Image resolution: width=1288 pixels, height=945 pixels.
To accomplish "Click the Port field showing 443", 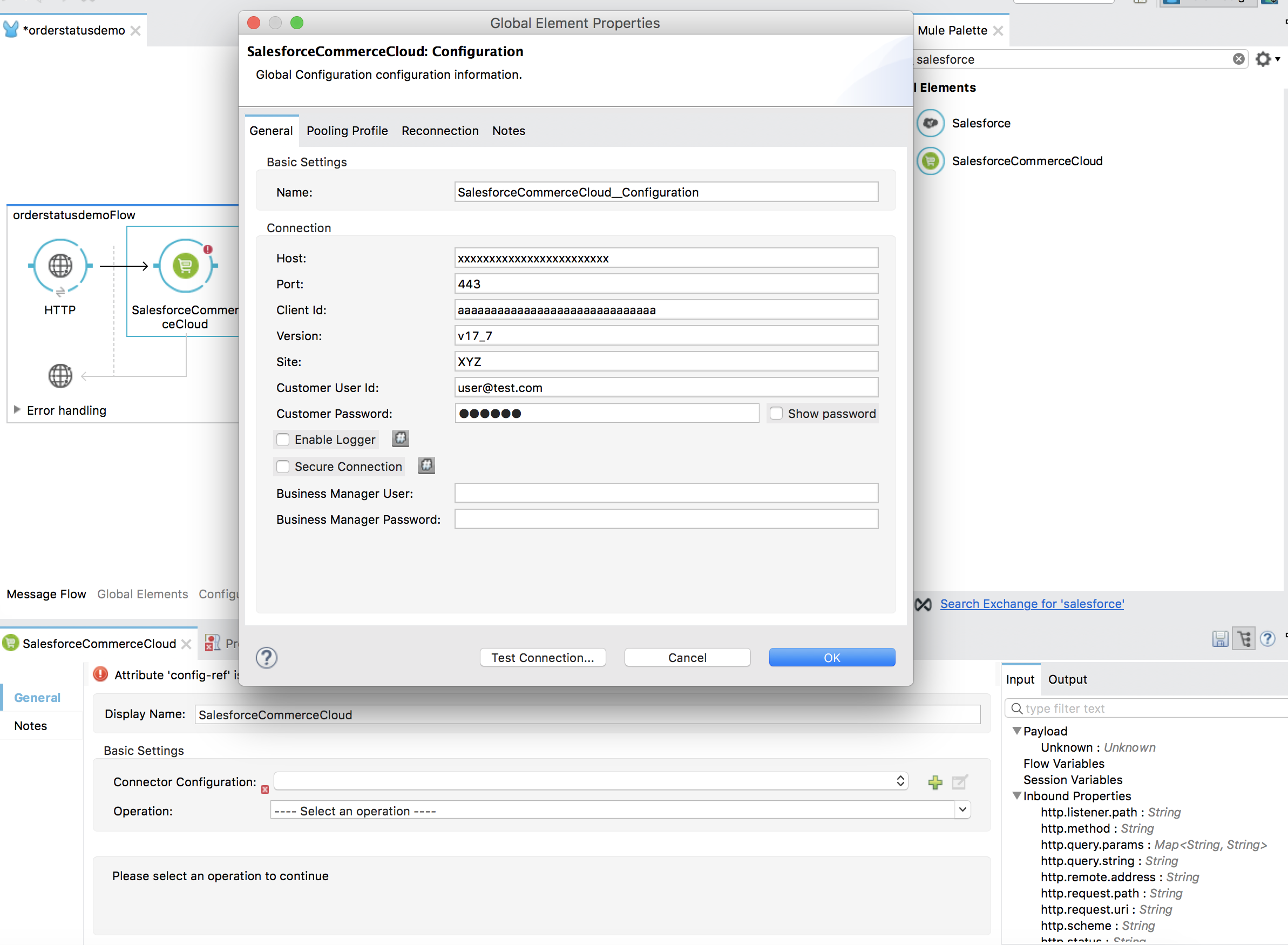I will pos(666,283).
